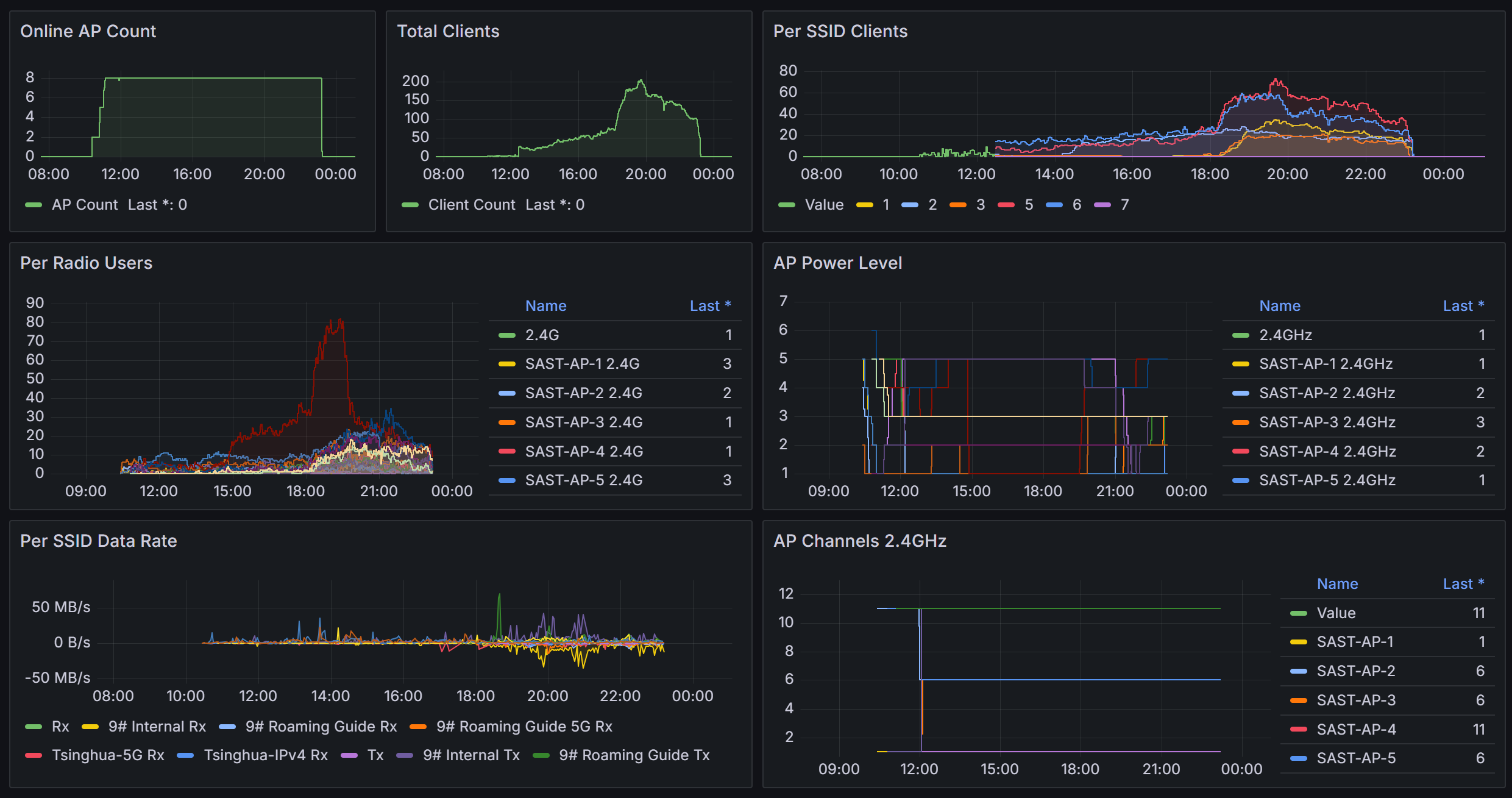Click the red swatch beside Tsinghua-5G Rx
Viewport: 1512px width, 798px height.
(x=34, y=755)
